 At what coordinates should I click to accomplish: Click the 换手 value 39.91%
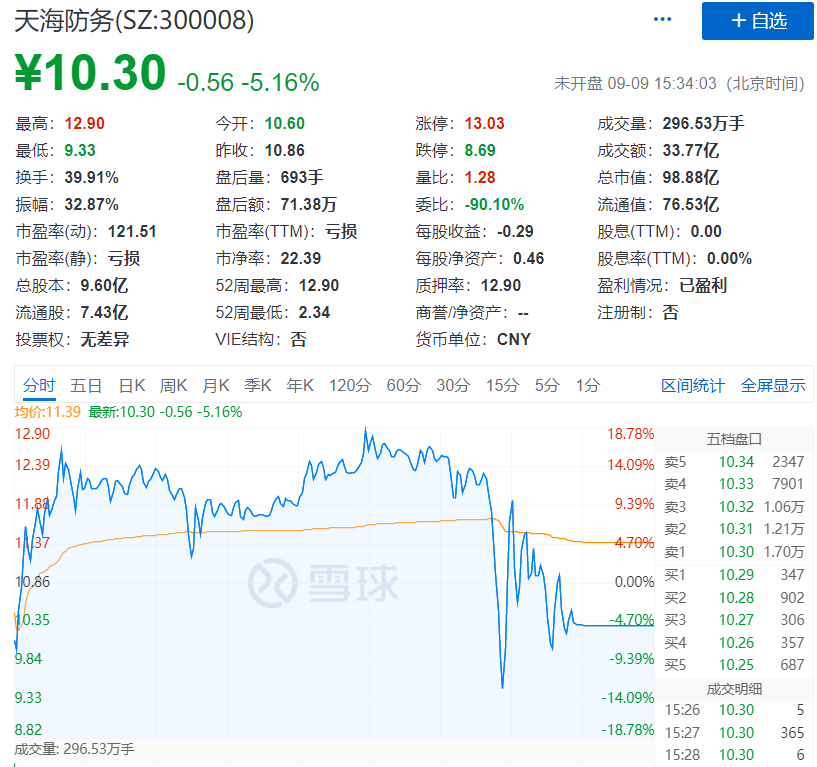click(x=92, y=178)
